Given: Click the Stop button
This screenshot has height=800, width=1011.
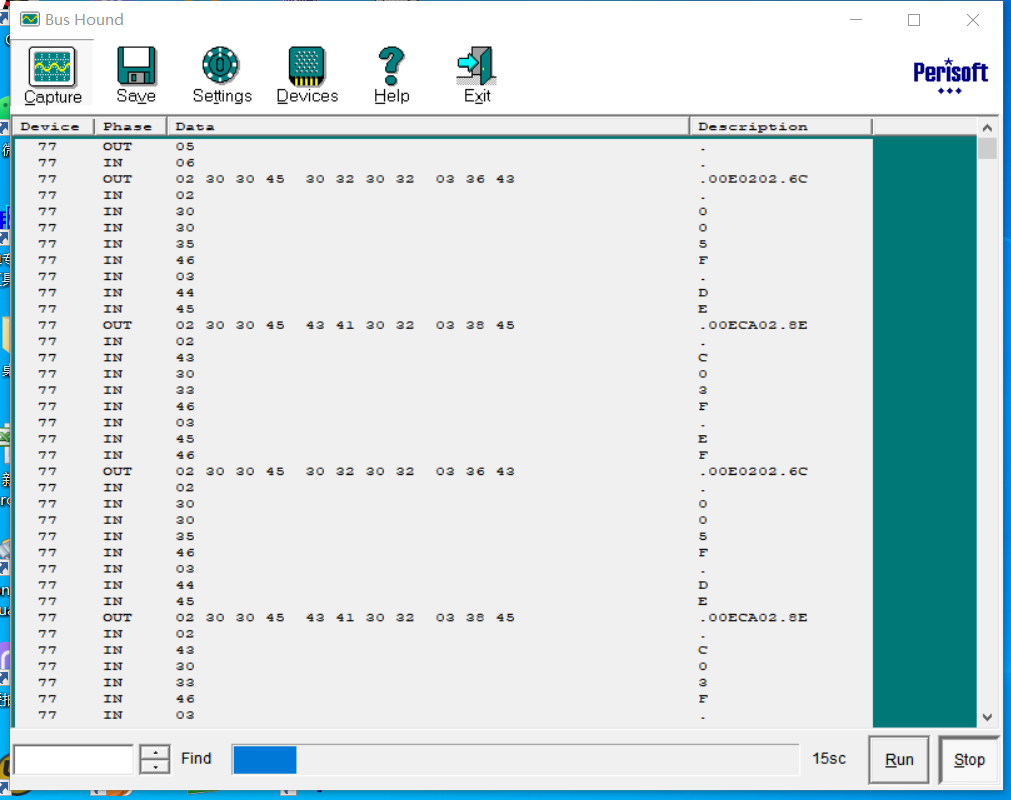Looking at the screenshot, I should (x=969, y=760).
